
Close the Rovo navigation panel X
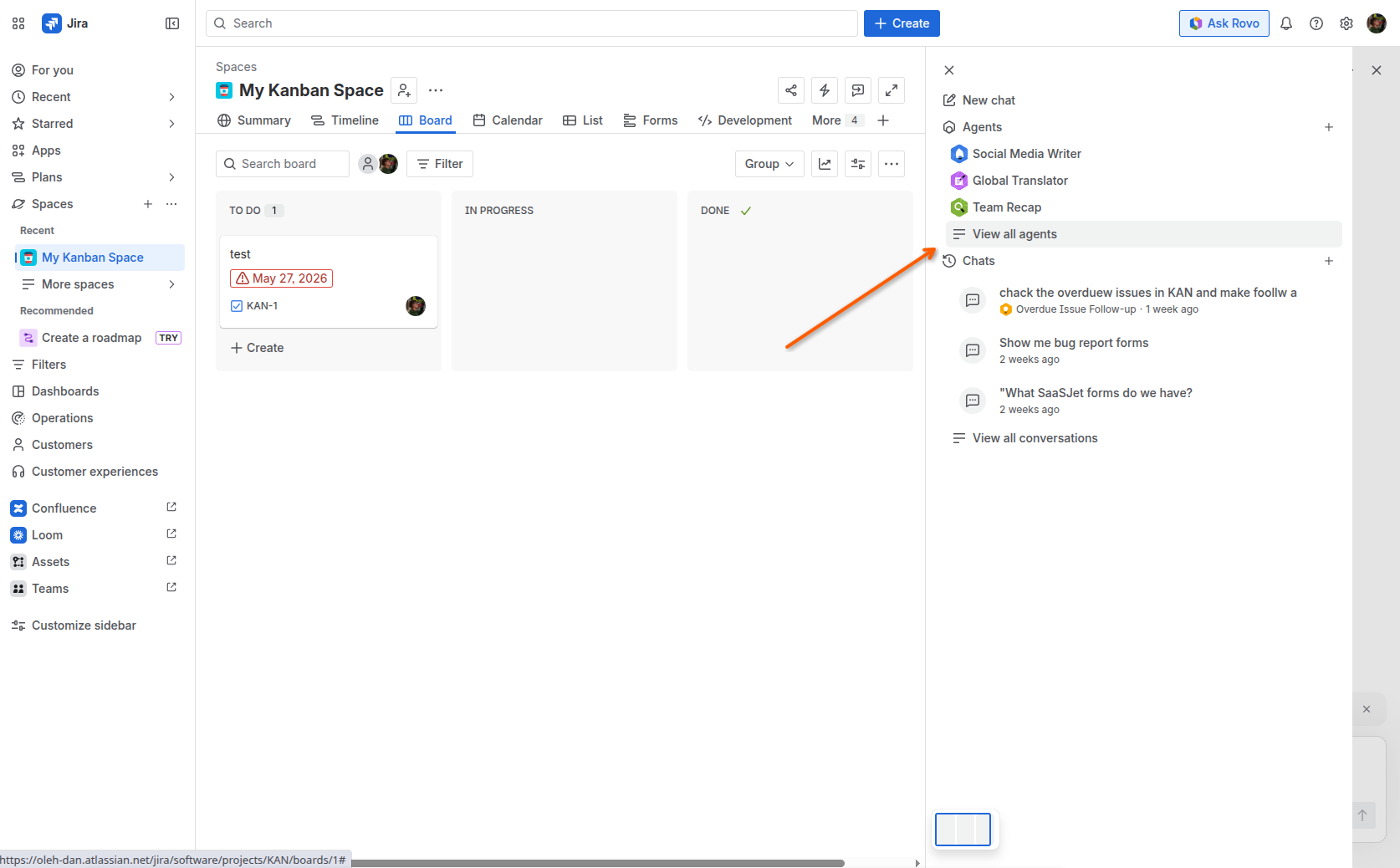949,70
